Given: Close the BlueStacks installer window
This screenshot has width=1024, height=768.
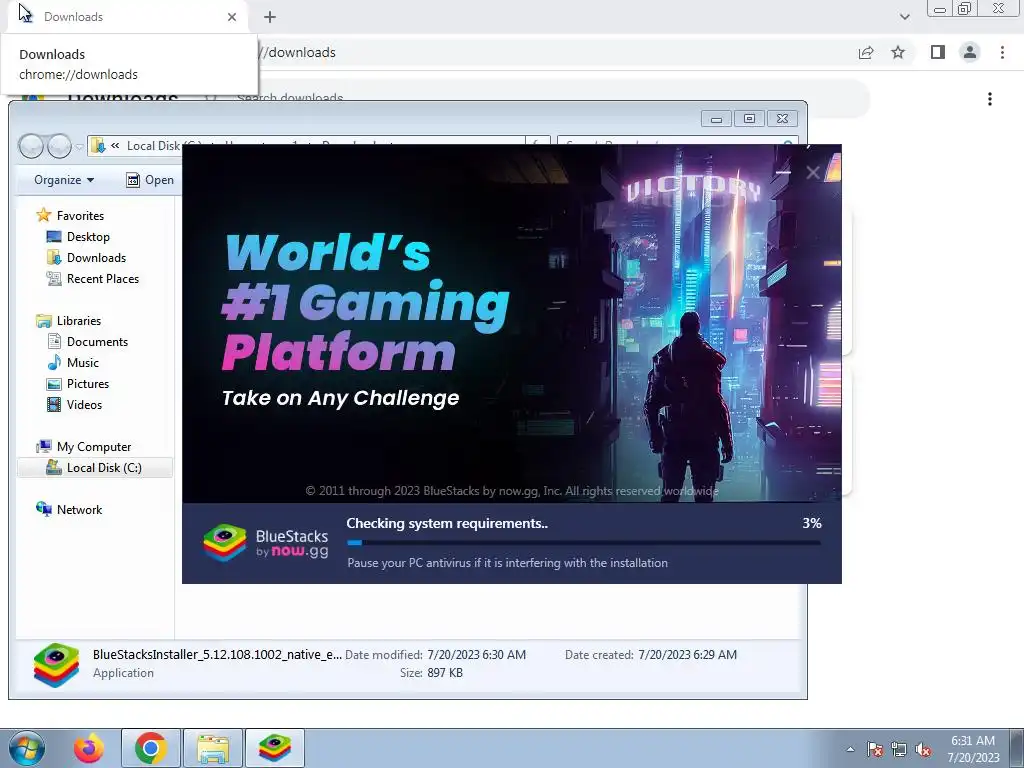Looking at the screenshot, I should [x=813, y=172].
